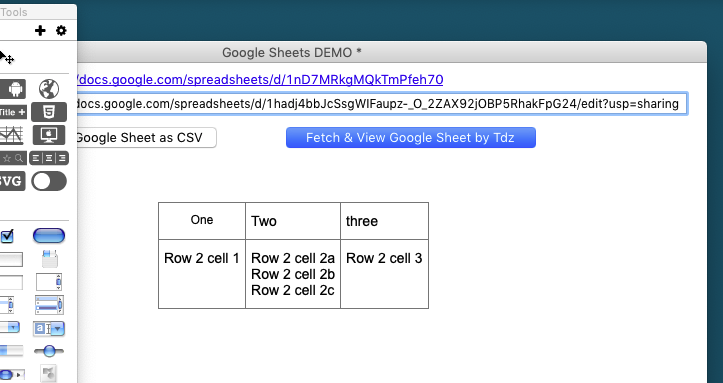Pick the toggle switch widget tool
This screenshot has width=723, height=383.
(49, 181)
